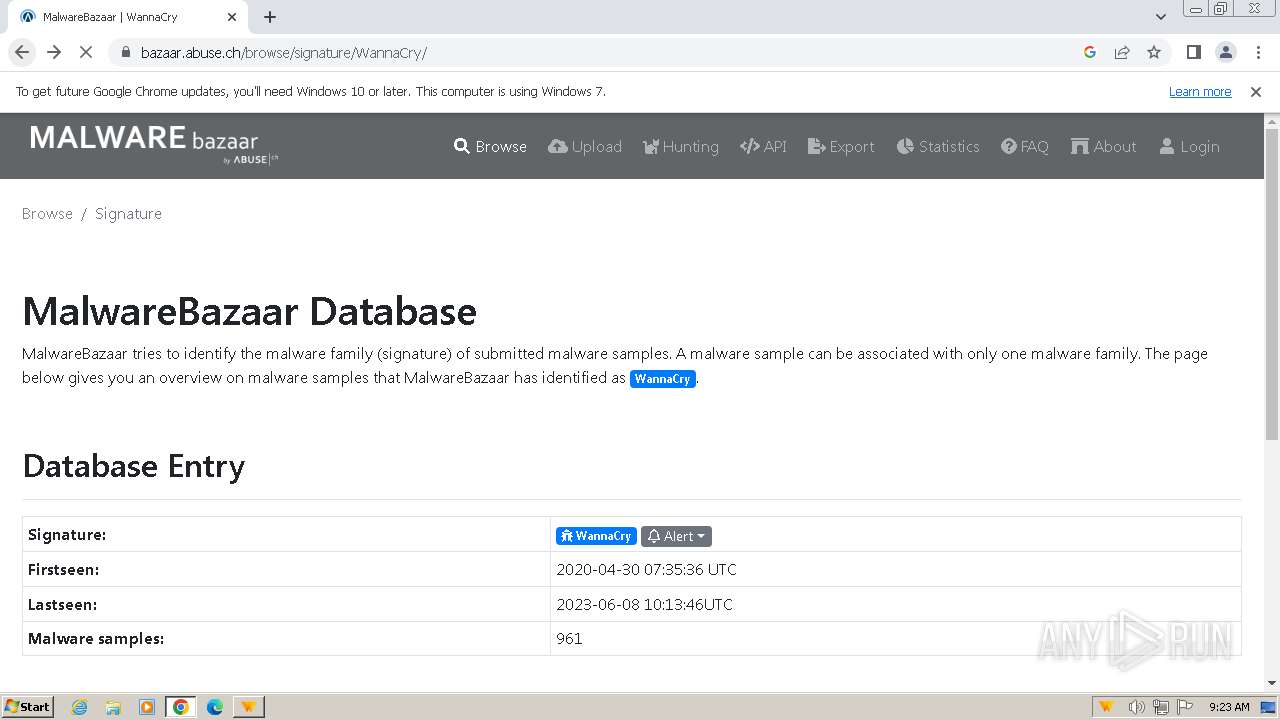Open the API menu item
The image size is (1280, 720).
[763, 146]
